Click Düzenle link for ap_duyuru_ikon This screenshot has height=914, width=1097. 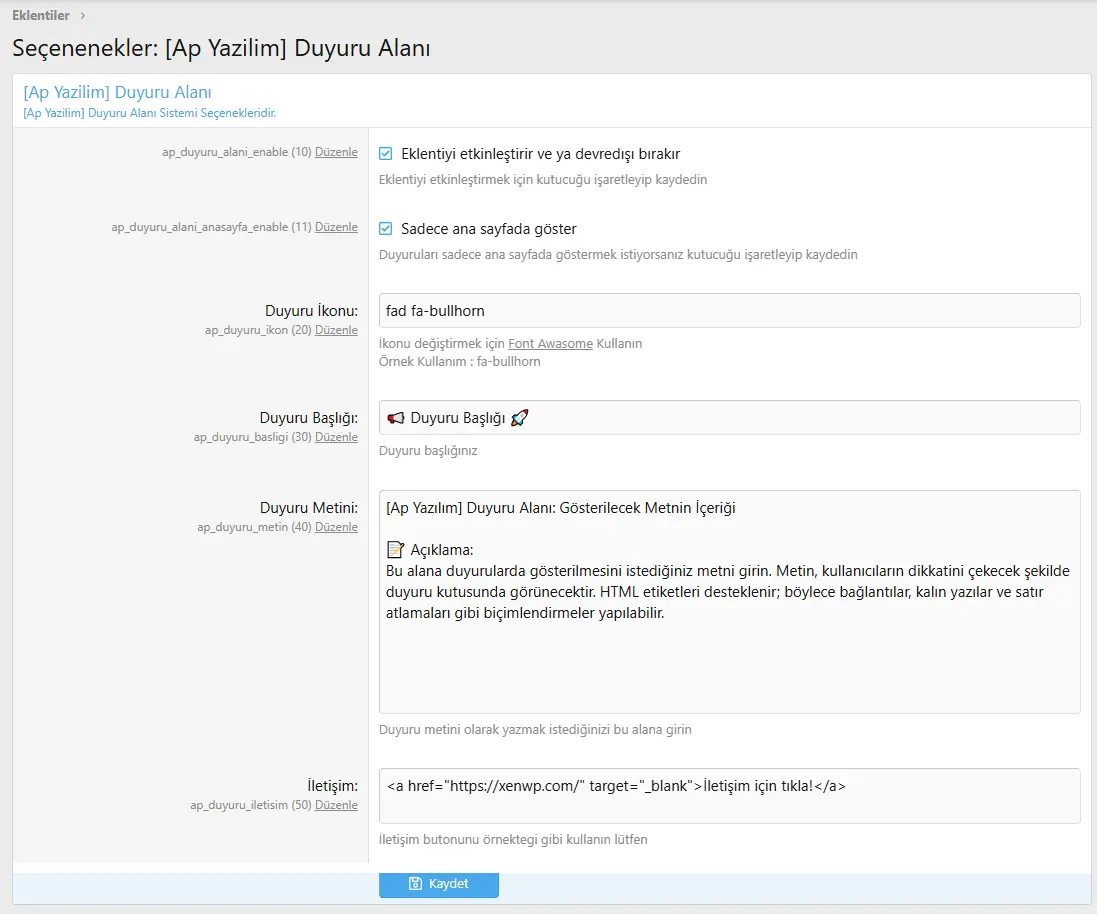click(336, 330)
